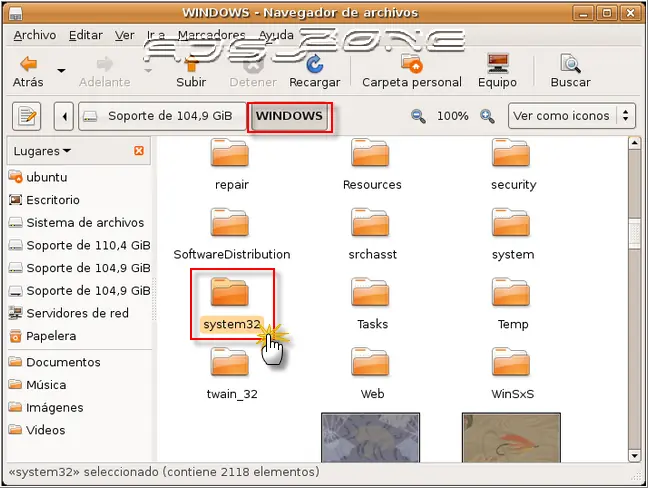Select the repair folder icon
The image size is (648, 488).
[x=230, y=152]
